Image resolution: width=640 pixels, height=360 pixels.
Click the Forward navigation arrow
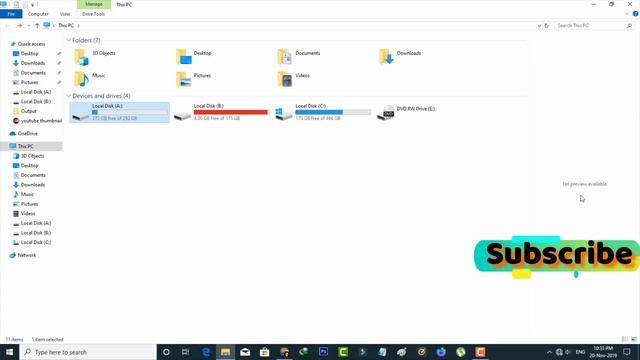[x=19, y=25]
